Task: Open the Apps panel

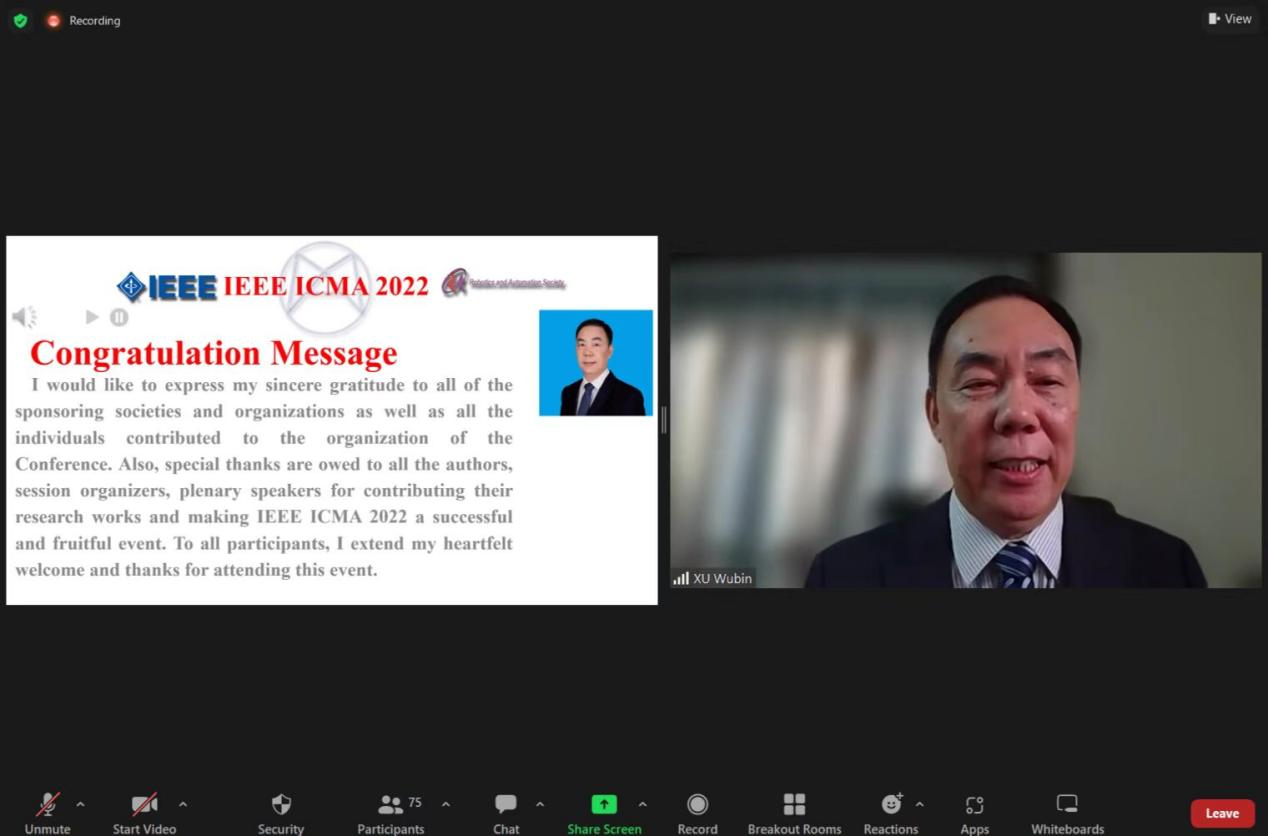Action: pyautogui.click(x=975, y=813)
